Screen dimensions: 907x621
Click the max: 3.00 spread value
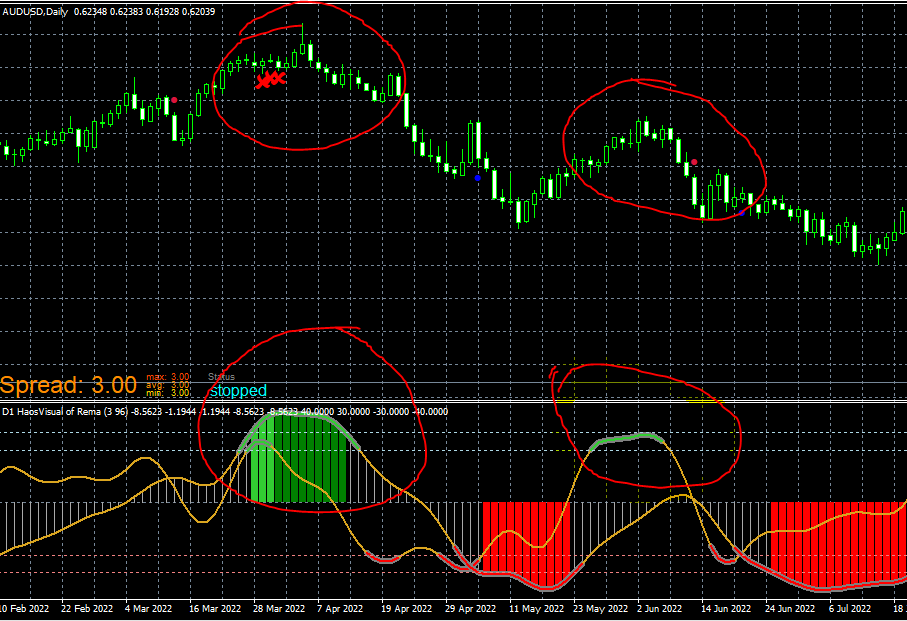168,377
